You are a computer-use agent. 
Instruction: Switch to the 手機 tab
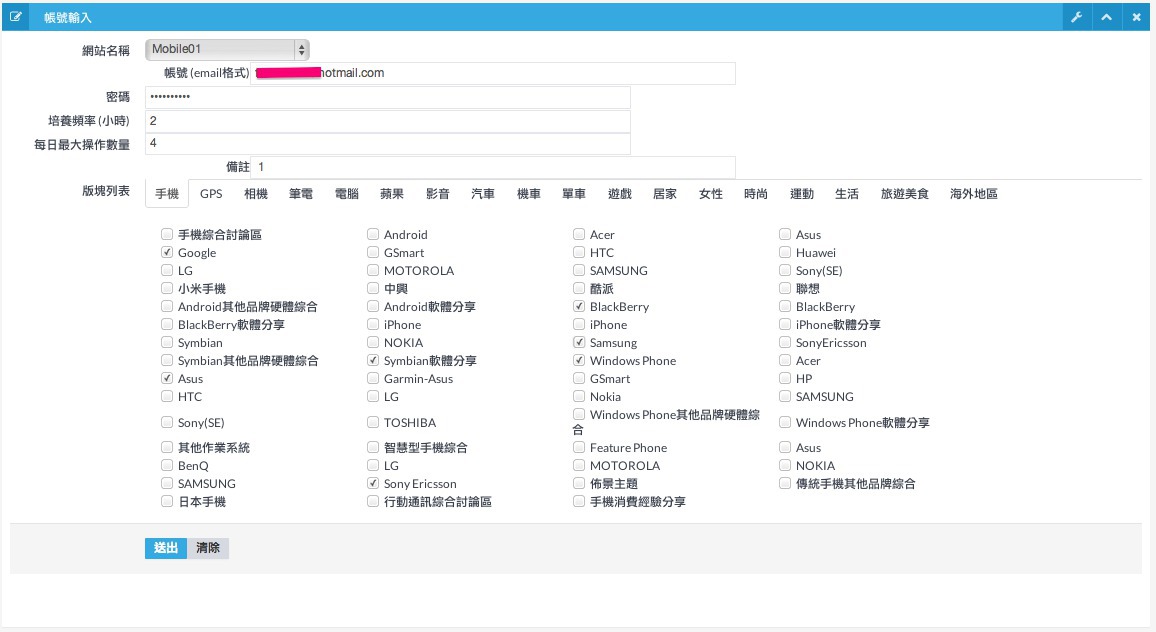click(x=167, y=194)
